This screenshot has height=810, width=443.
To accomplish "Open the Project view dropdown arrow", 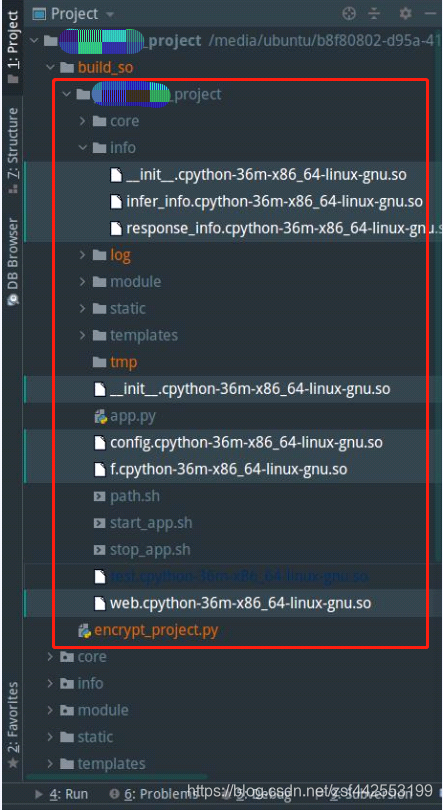I will tap(109, 14).
